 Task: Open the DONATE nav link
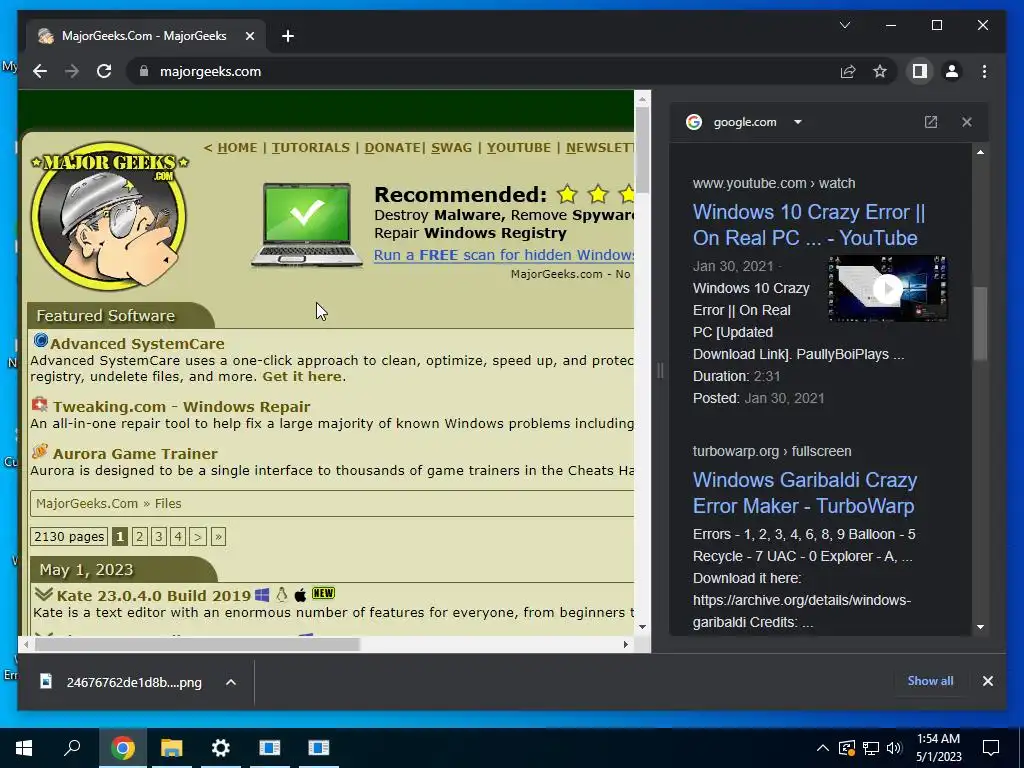tap(392, 148)
